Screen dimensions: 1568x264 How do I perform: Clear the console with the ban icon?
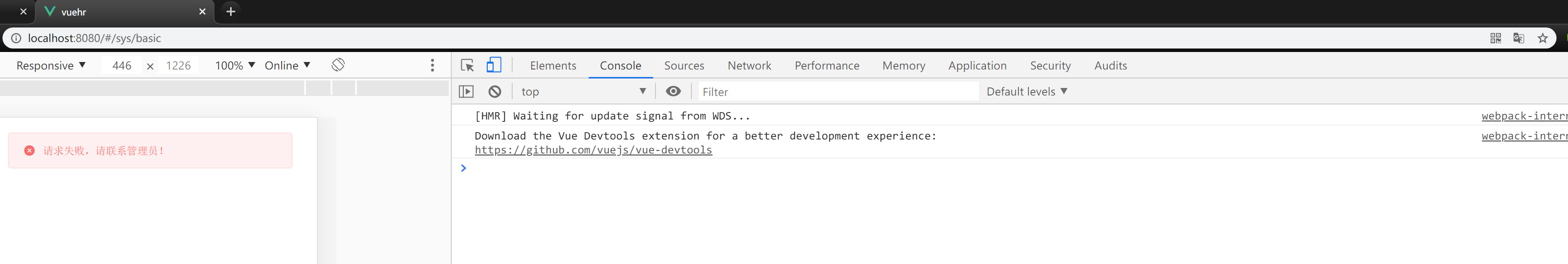pos(495,91)
